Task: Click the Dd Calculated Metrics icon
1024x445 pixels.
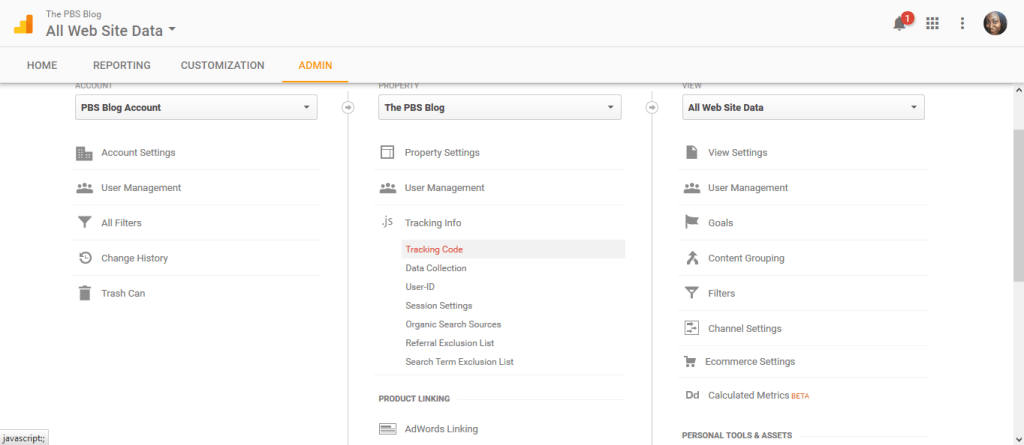Action: tap(692, 395)
